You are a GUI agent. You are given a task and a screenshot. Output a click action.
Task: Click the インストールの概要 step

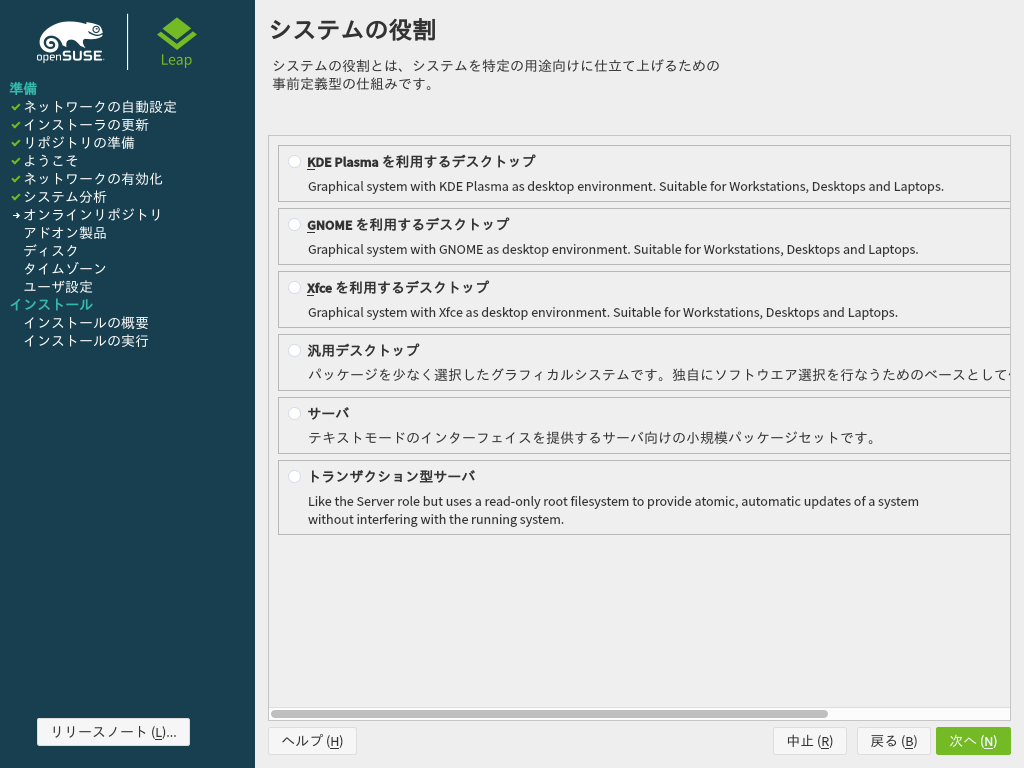click(x=86, y=323)
